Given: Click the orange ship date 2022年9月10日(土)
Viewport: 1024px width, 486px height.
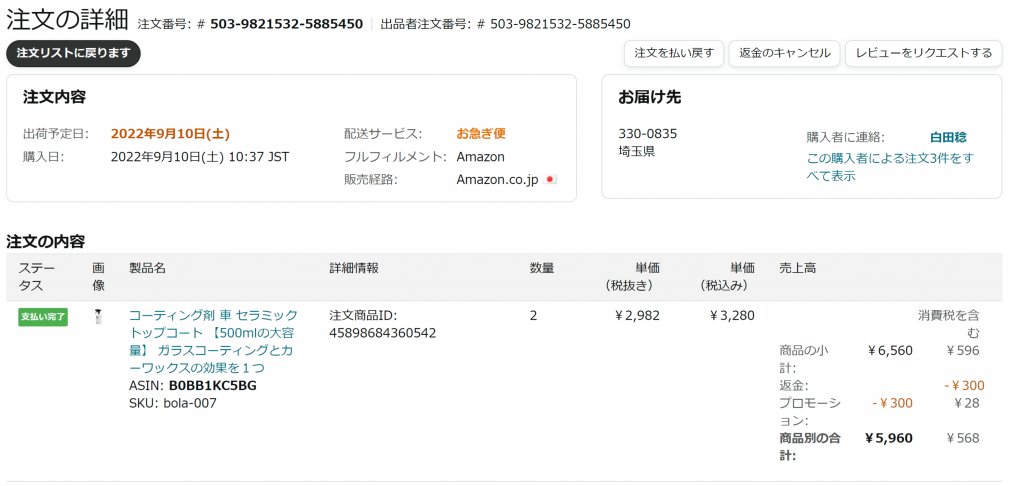Looking at the screenshot, I should click(x=170, y=134).
